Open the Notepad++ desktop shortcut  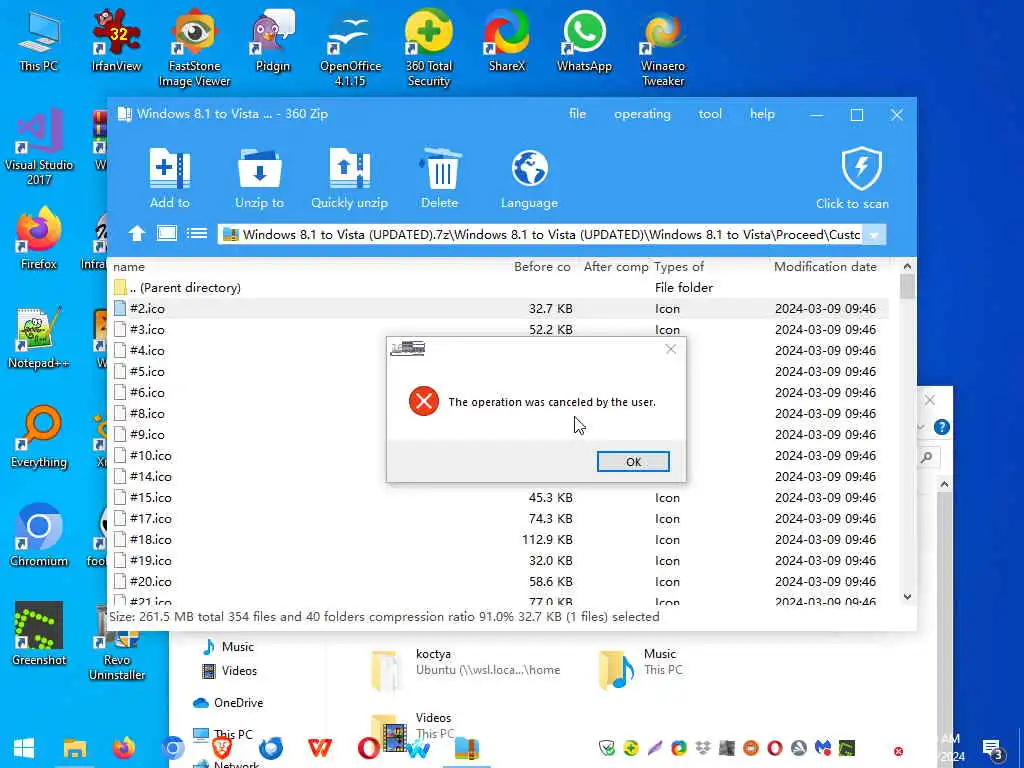point(39,337)
